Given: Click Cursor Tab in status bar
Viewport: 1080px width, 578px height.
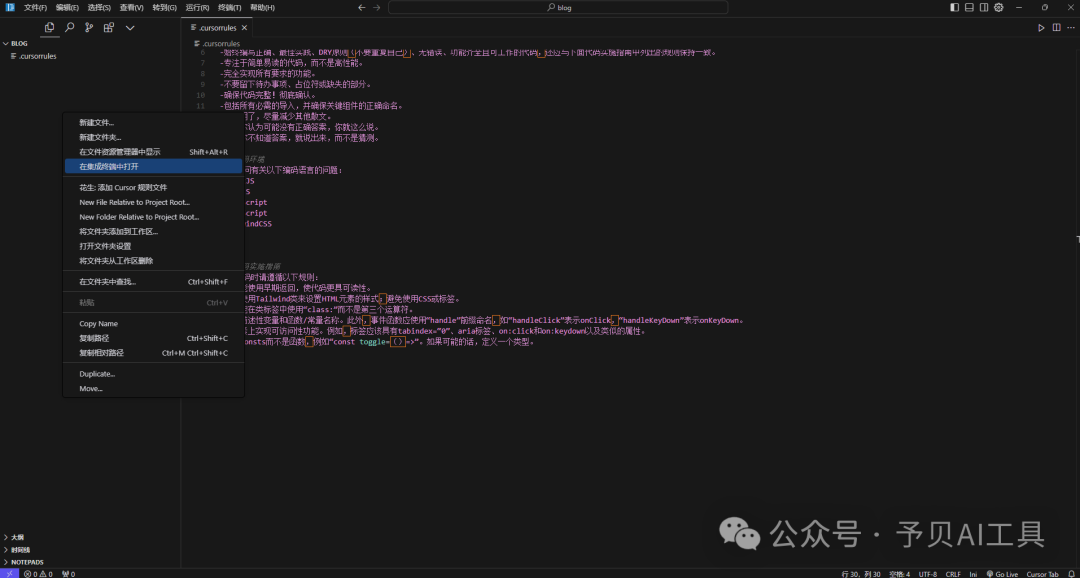Looking at the screenshot, I should click(1041, 573).
